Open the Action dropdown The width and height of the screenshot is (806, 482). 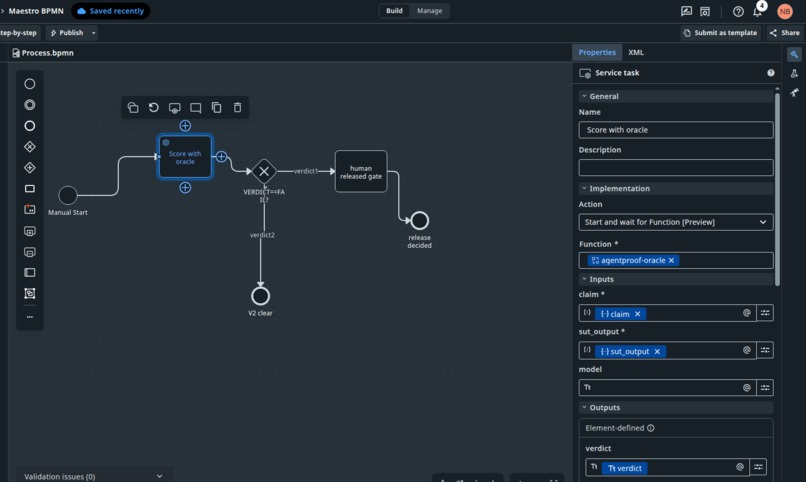675,222
